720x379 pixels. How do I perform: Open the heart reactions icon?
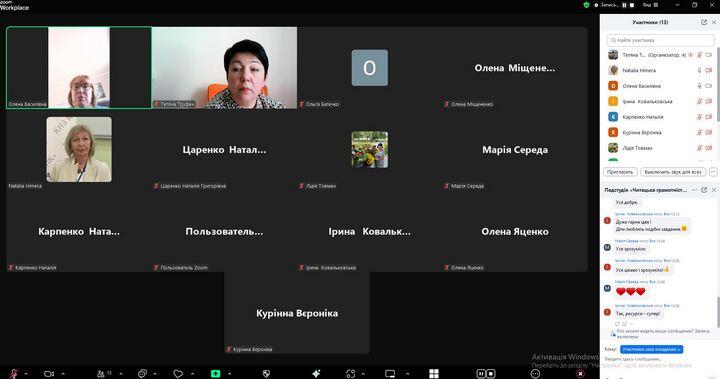tap(178, 373)
